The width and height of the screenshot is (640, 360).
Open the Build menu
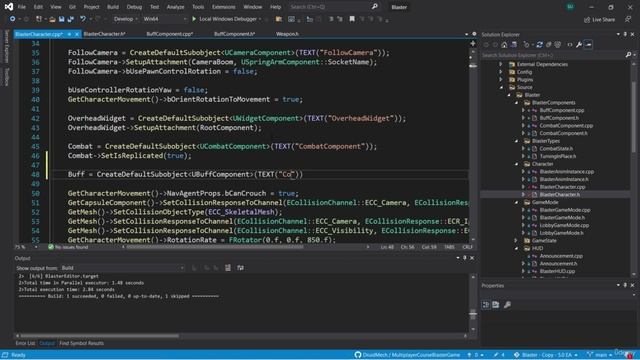click(113, 7)
